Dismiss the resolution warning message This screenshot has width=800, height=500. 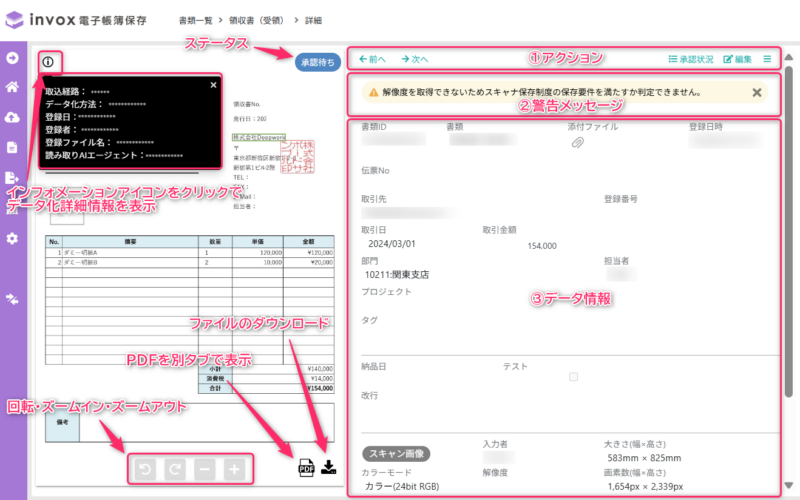click(x=757, y=92)
